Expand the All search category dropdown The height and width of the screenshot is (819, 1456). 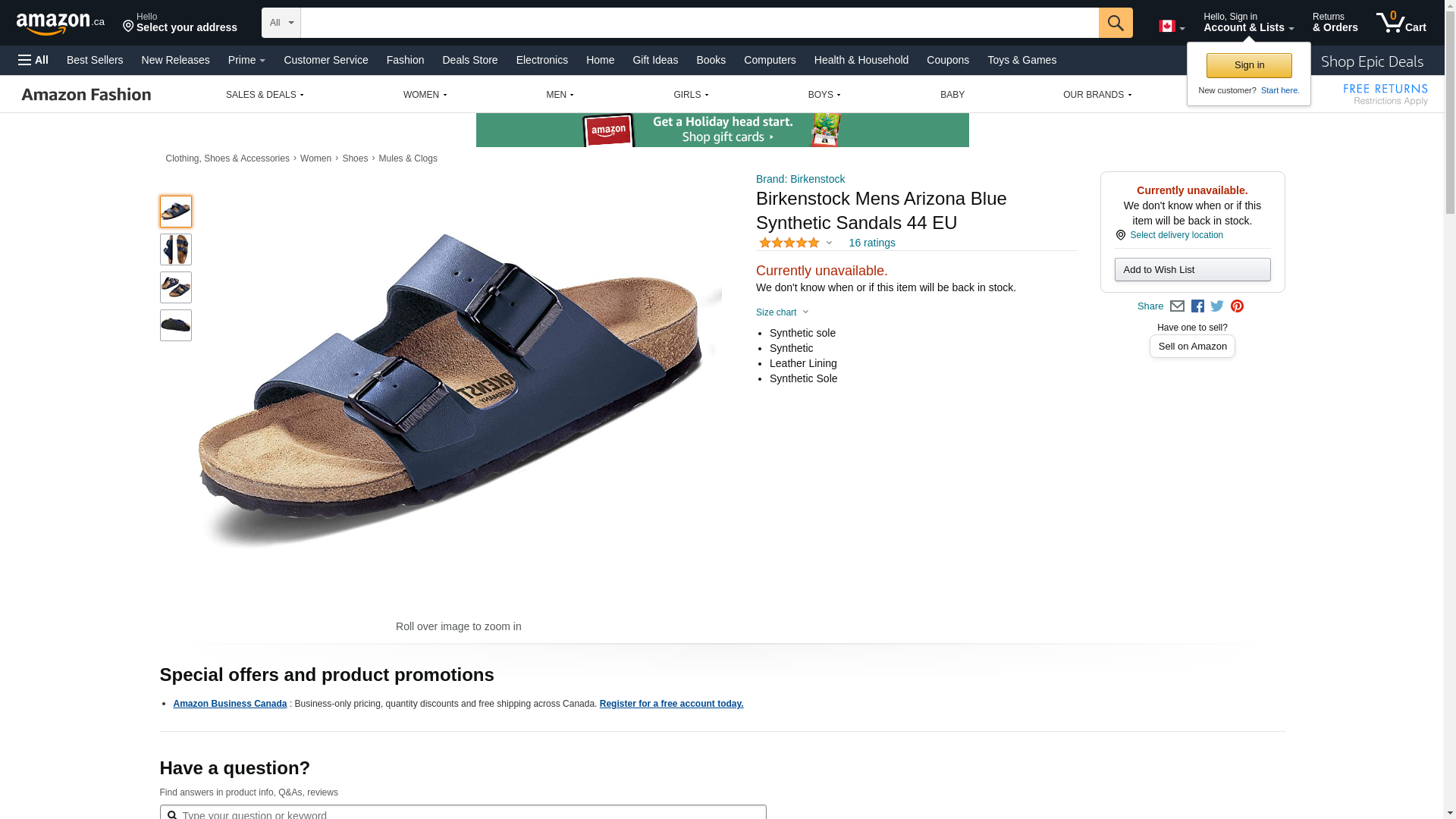click(281, 23)
